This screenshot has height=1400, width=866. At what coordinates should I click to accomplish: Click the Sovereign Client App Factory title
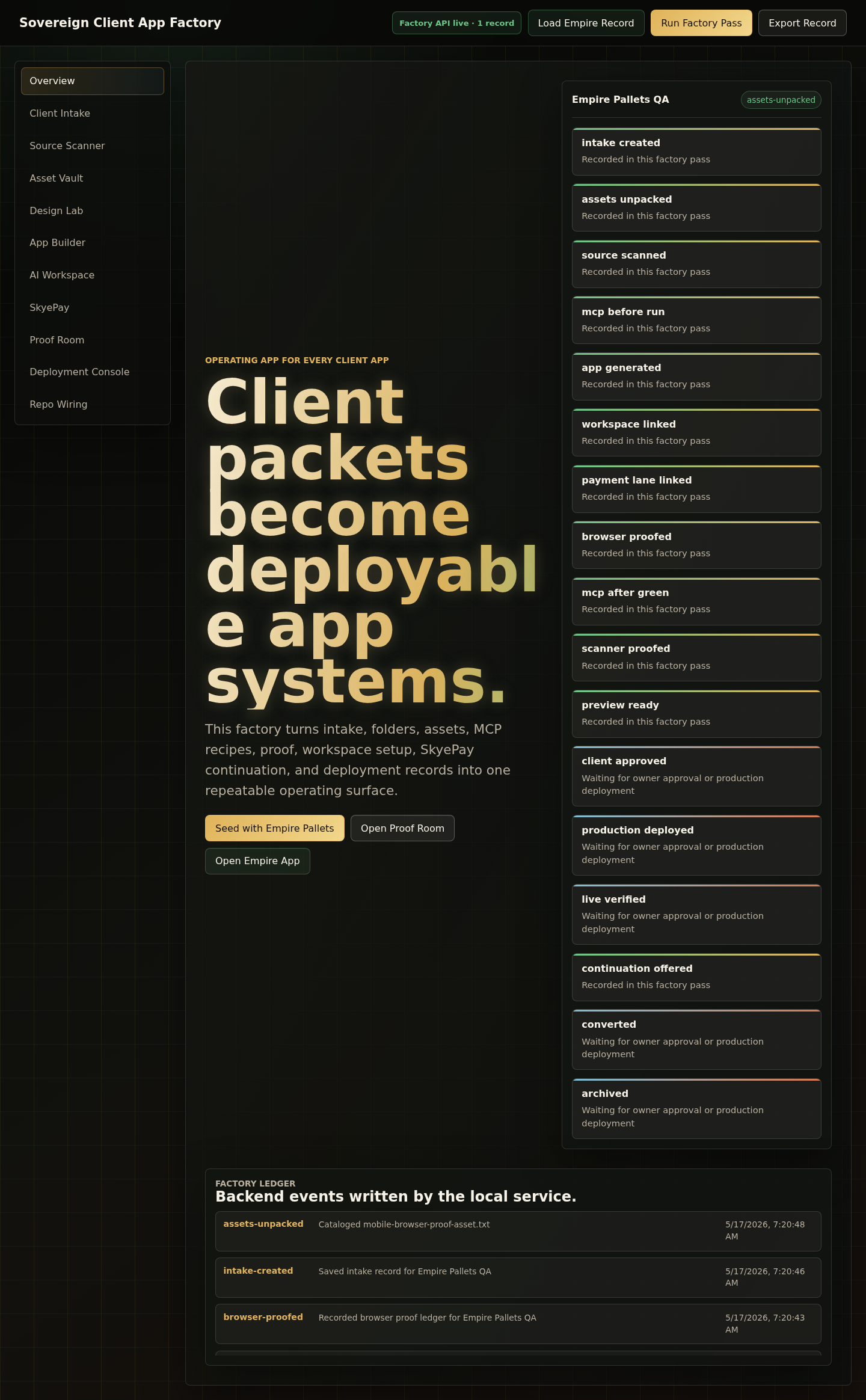point(120,23)
